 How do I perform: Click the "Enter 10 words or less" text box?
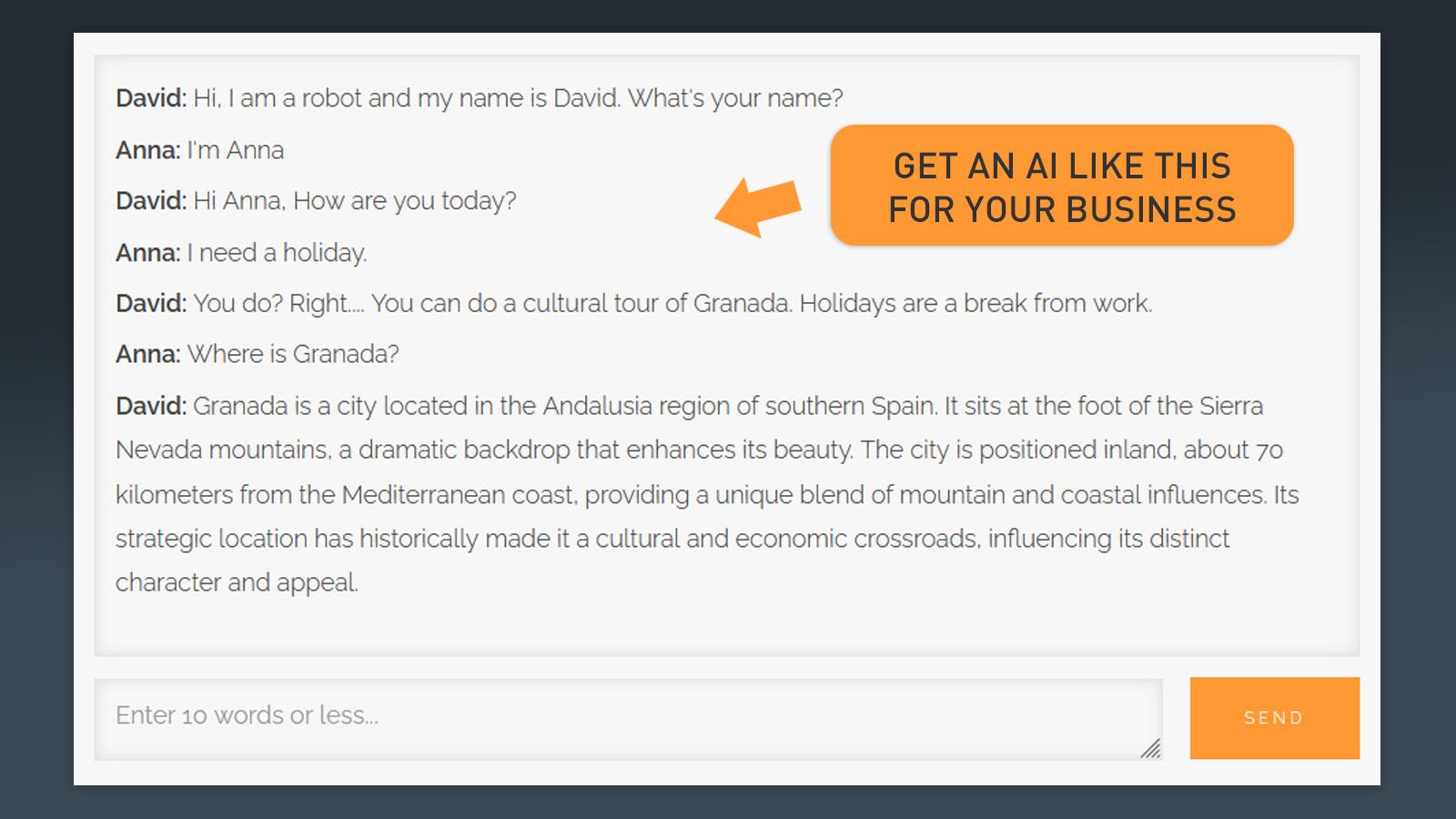point(628,719)
